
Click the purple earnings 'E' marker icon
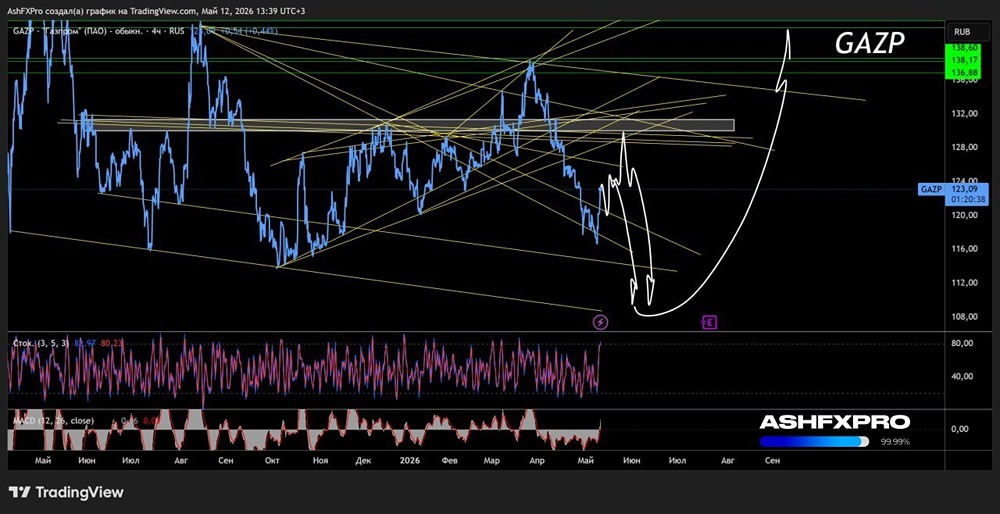point(709,322)
